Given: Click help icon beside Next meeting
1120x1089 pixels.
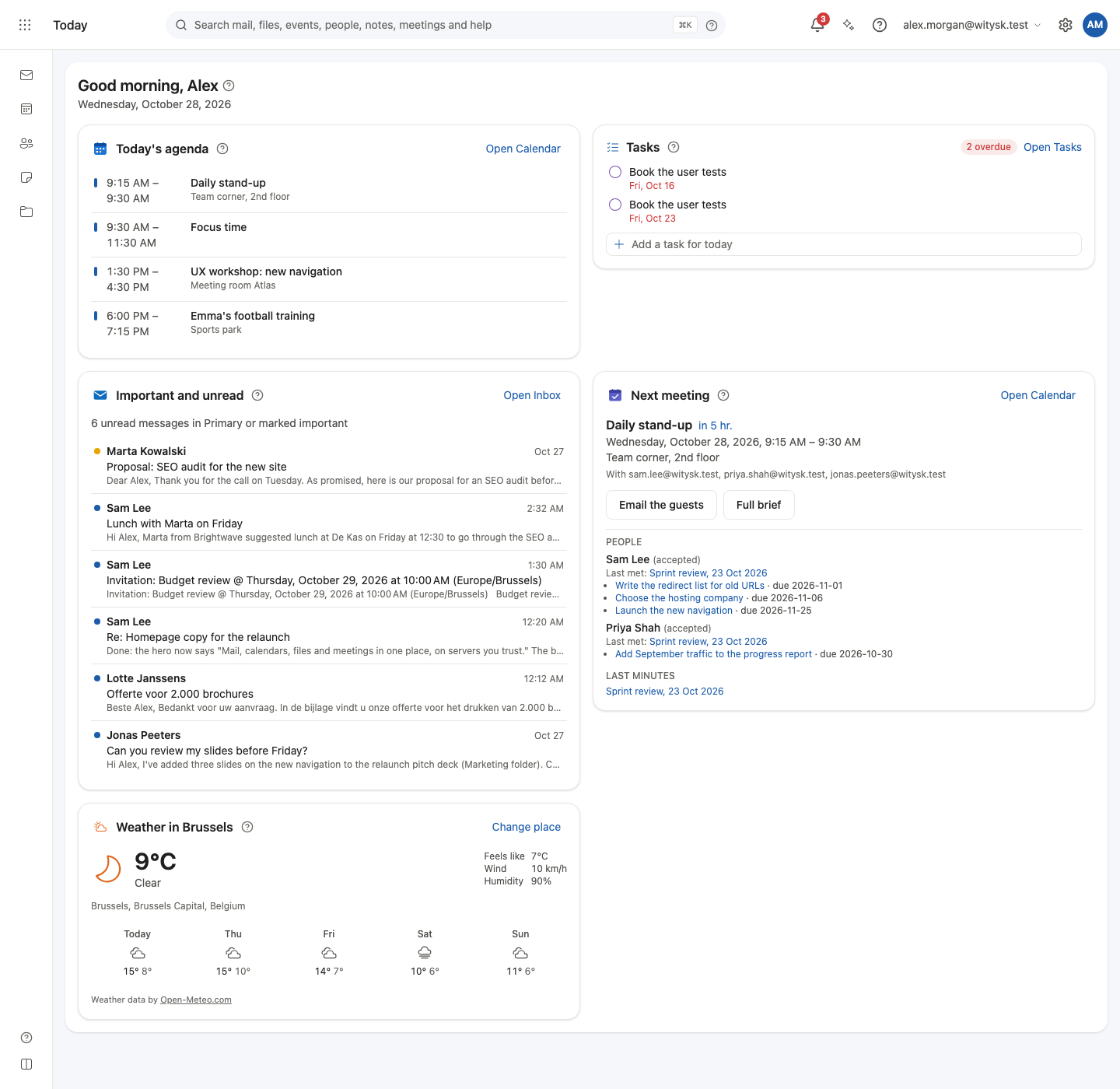Looking at the screenshot, I should pyautogui.click(x=723, y=395).
